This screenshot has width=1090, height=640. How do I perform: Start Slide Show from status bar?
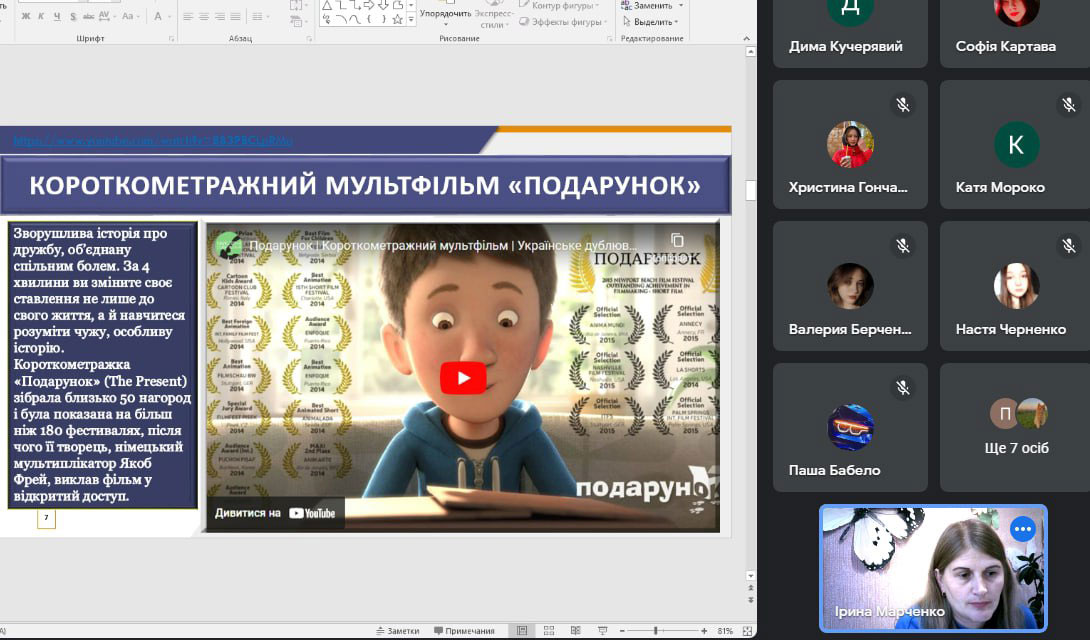pos(603,630)
